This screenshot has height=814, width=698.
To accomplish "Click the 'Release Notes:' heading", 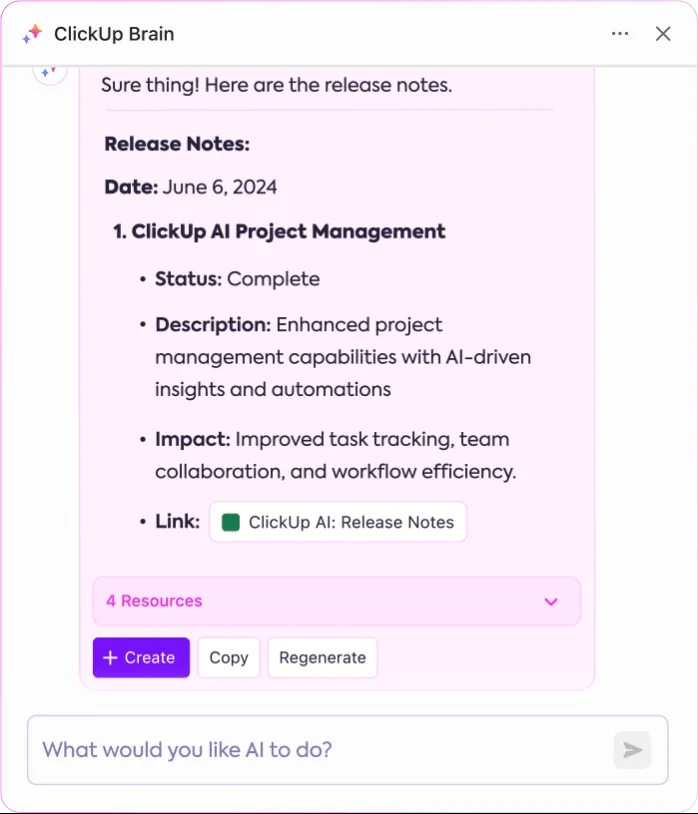I will [177, 144].
